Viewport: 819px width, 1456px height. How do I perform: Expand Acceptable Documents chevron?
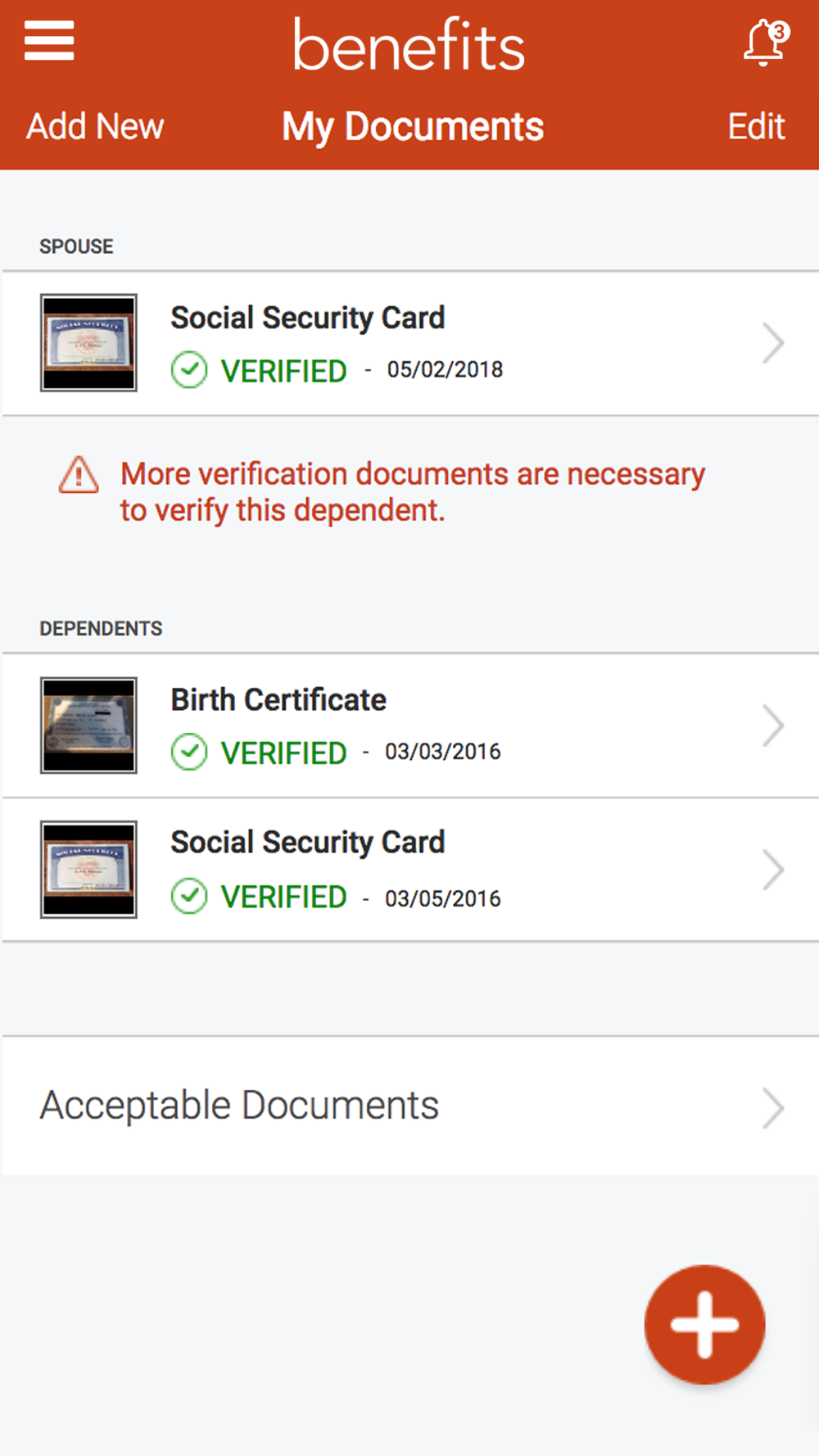tap(772, 1108)
